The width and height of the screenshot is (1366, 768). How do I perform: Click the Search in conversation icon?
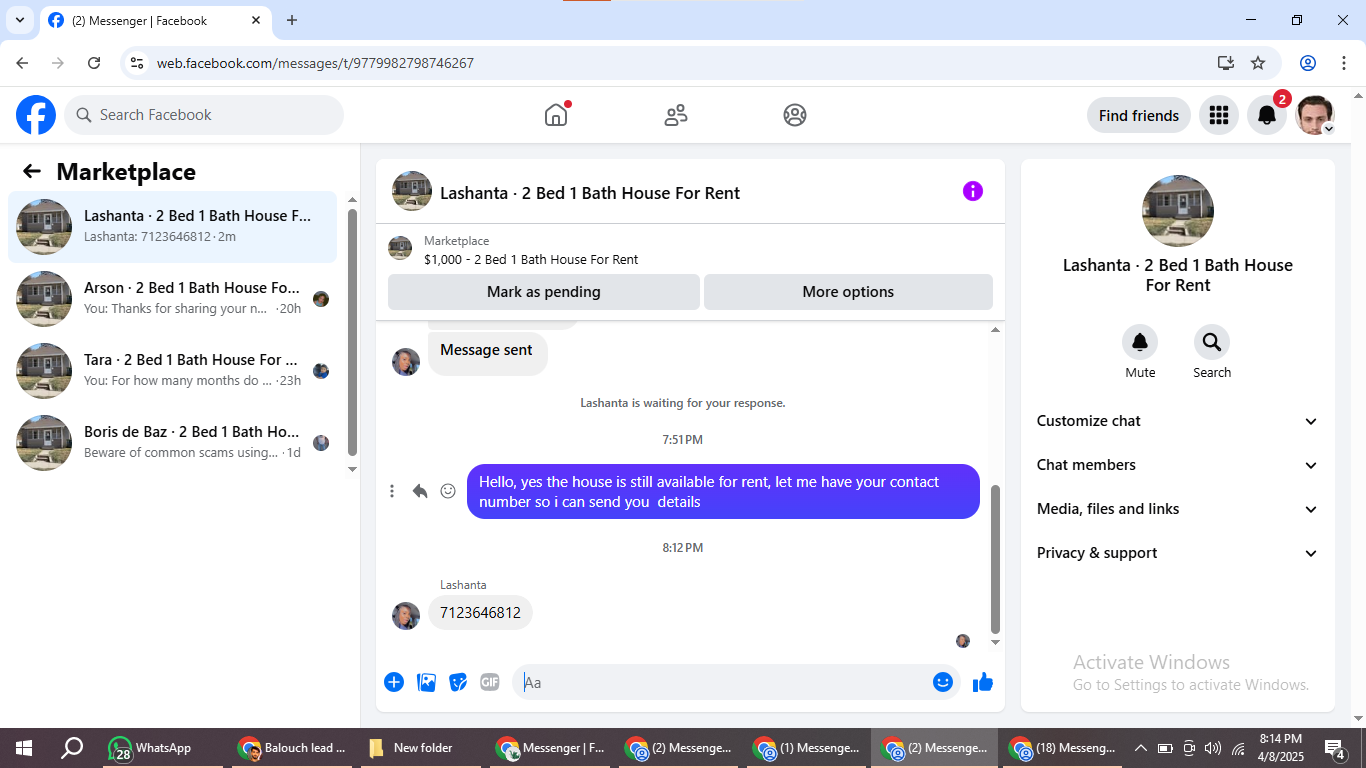[1212, 343]
